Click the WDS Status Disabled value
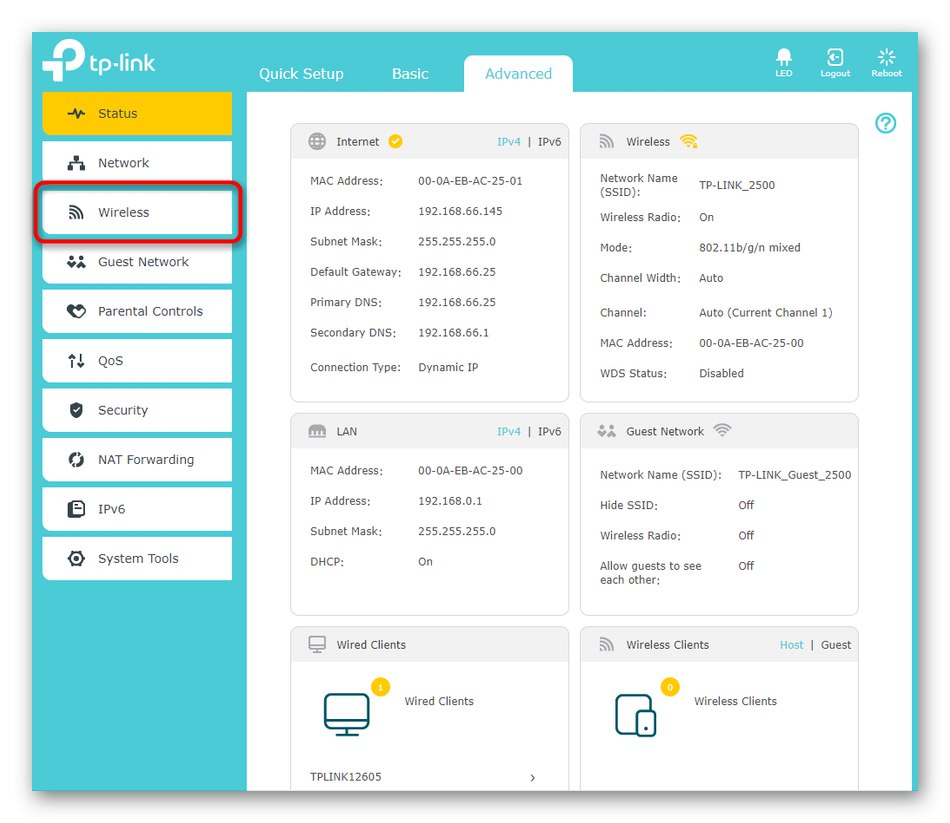Image resolution: width=950 pixels, height=823 pixels. [721, 373]
